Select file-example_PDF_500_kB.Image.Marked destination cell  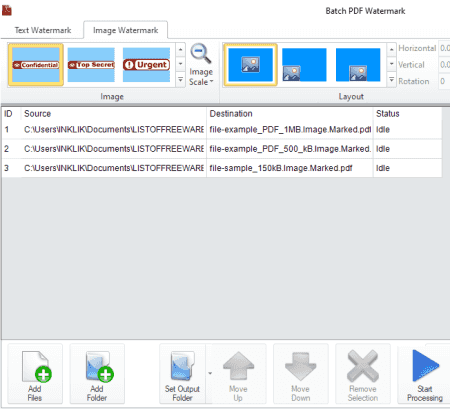[x=290, y=149]
